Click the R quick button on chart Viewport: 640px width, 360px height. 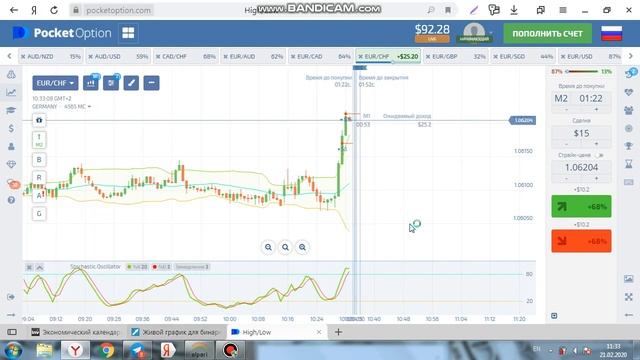39,178
